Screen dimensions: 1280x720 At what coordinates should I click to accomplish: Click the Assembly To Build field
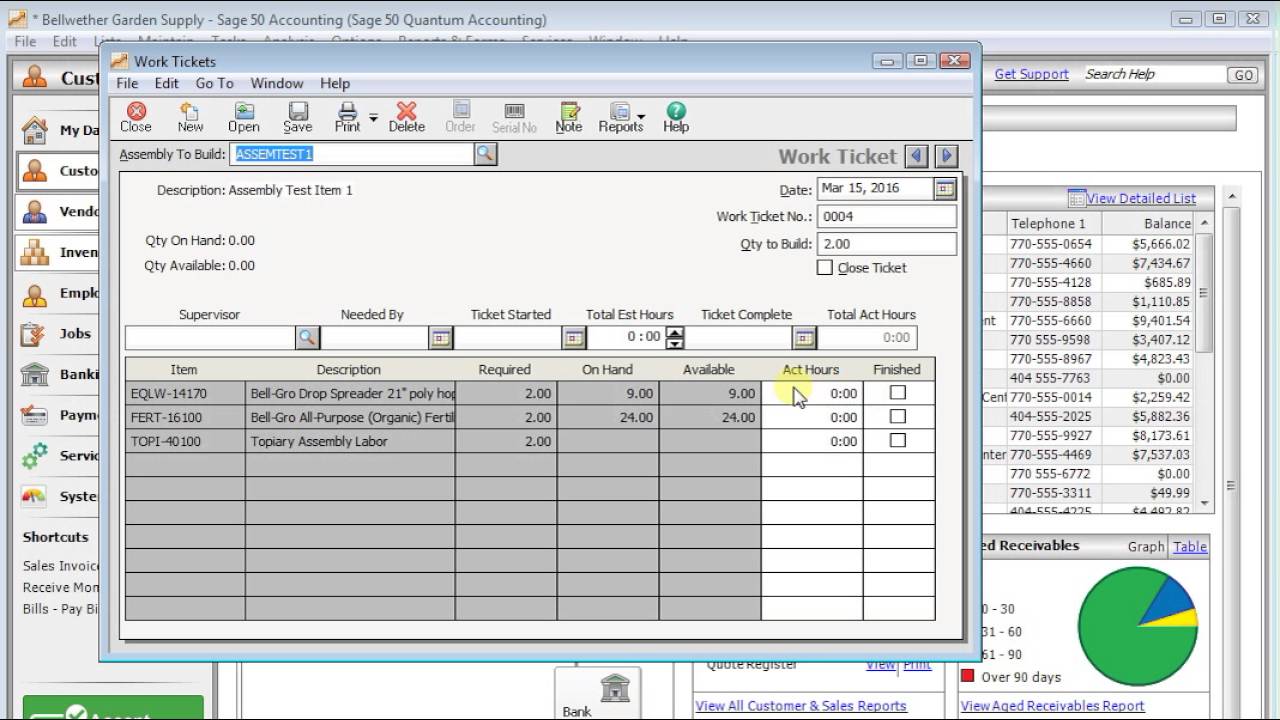[353, 154]
